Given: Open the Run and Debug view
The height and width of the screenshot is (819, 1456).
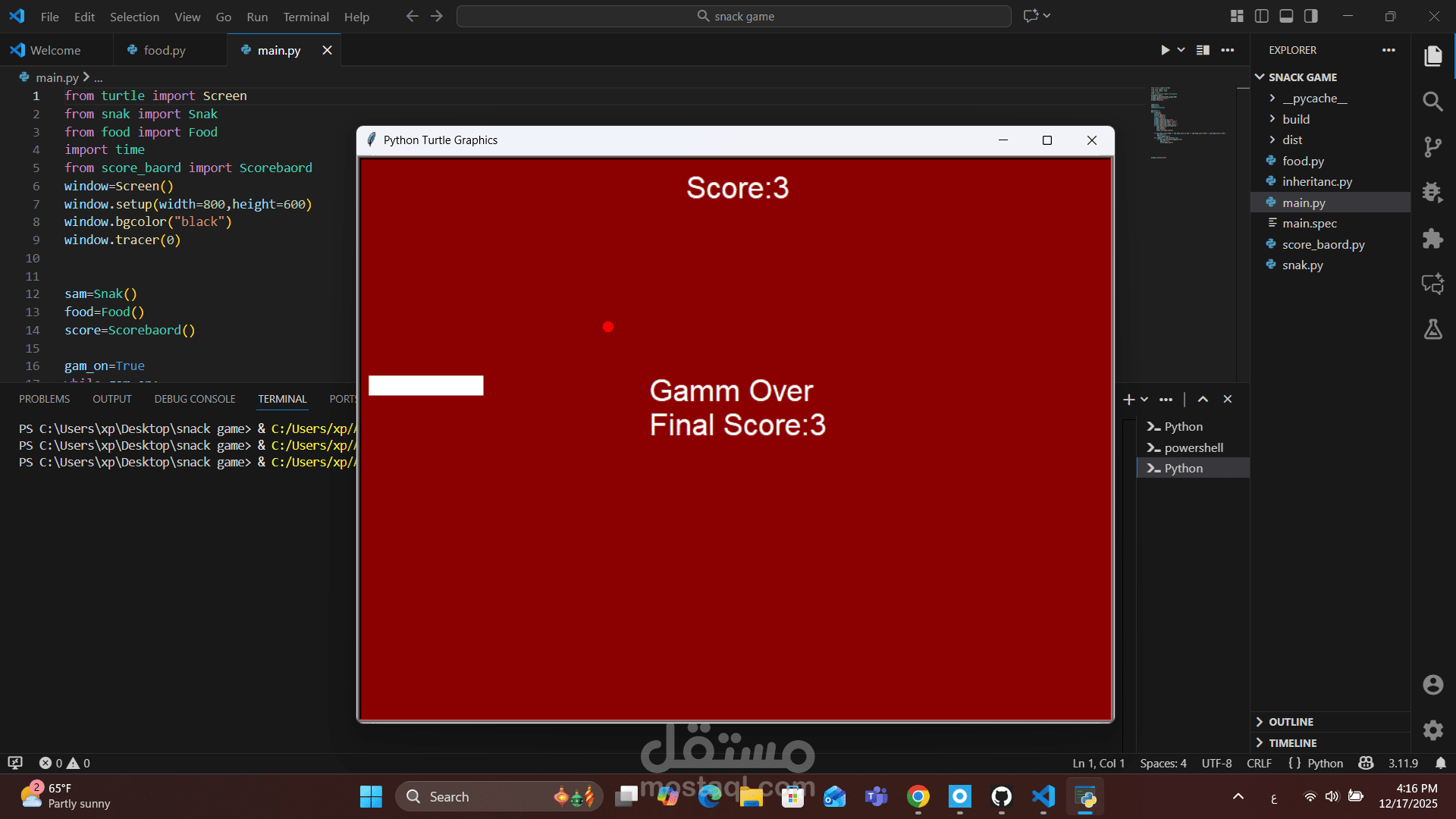Looking at the screenshot, I should (1432, 193).
